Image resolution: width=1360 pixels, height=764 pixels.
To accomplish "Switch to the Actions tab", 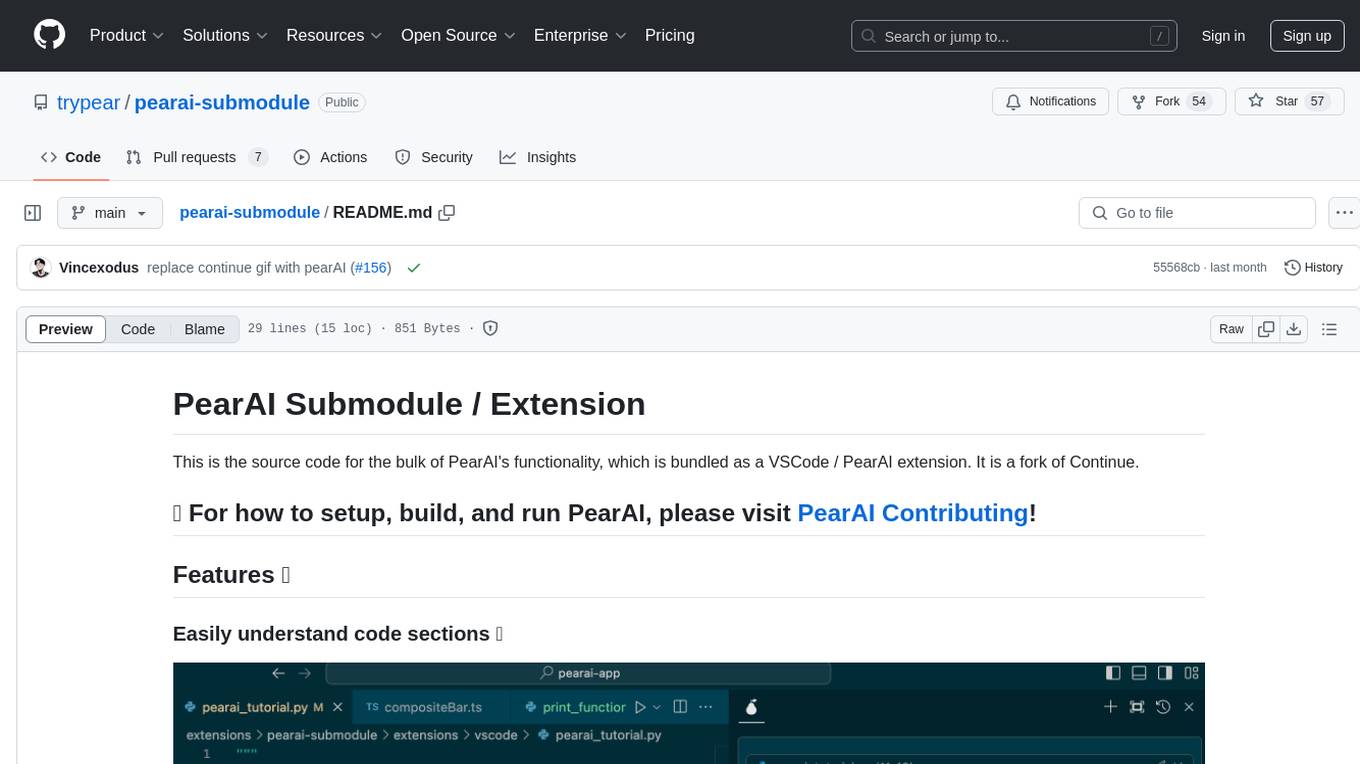I will pos(331,157).
